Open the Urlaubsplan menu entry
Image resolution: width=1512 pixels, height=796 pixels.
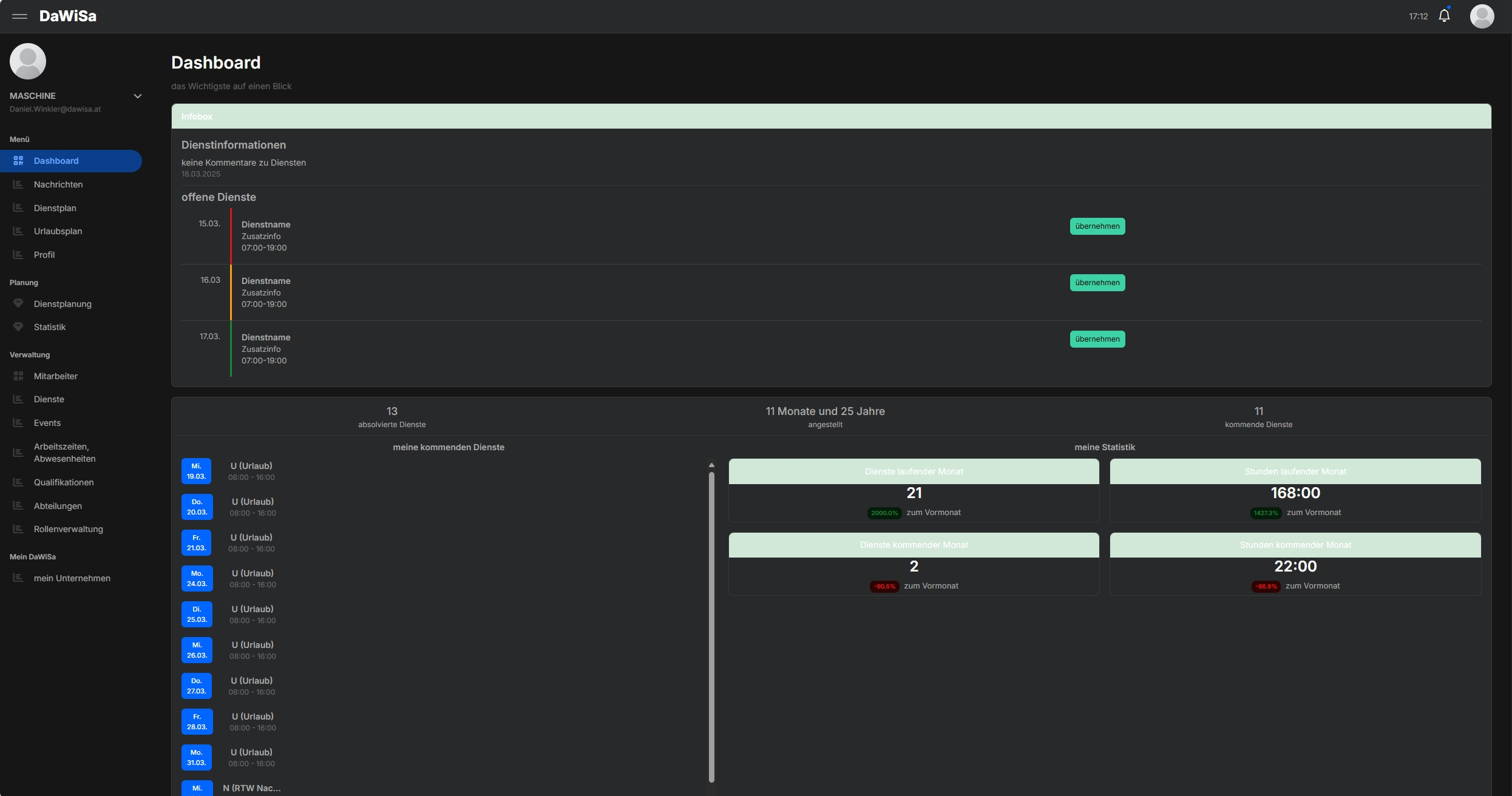[58, 231]
